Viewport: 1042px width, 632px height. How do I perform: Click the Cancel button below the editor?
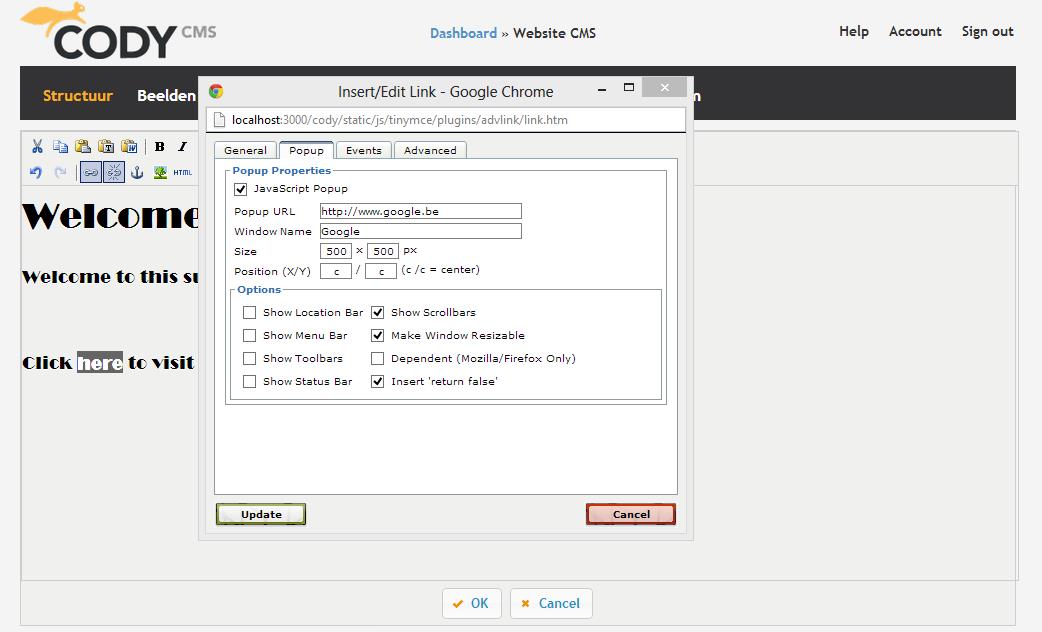pos(551,603)
